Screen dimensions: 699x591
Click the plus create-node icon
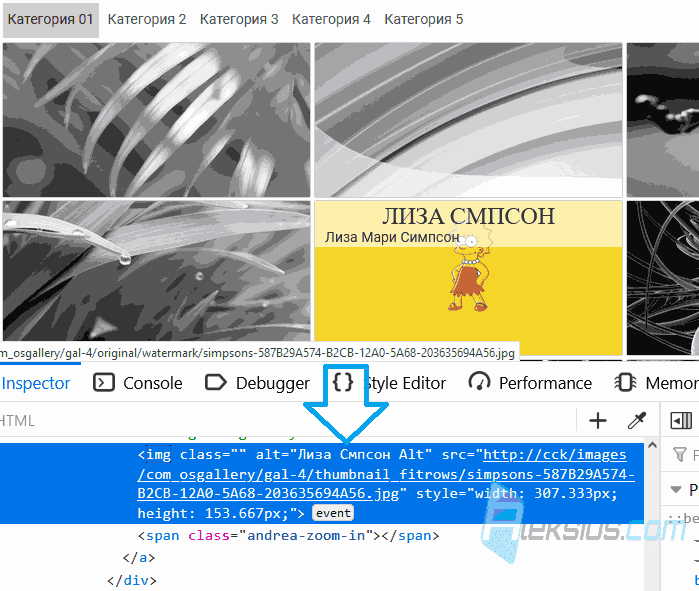point(598,420)
